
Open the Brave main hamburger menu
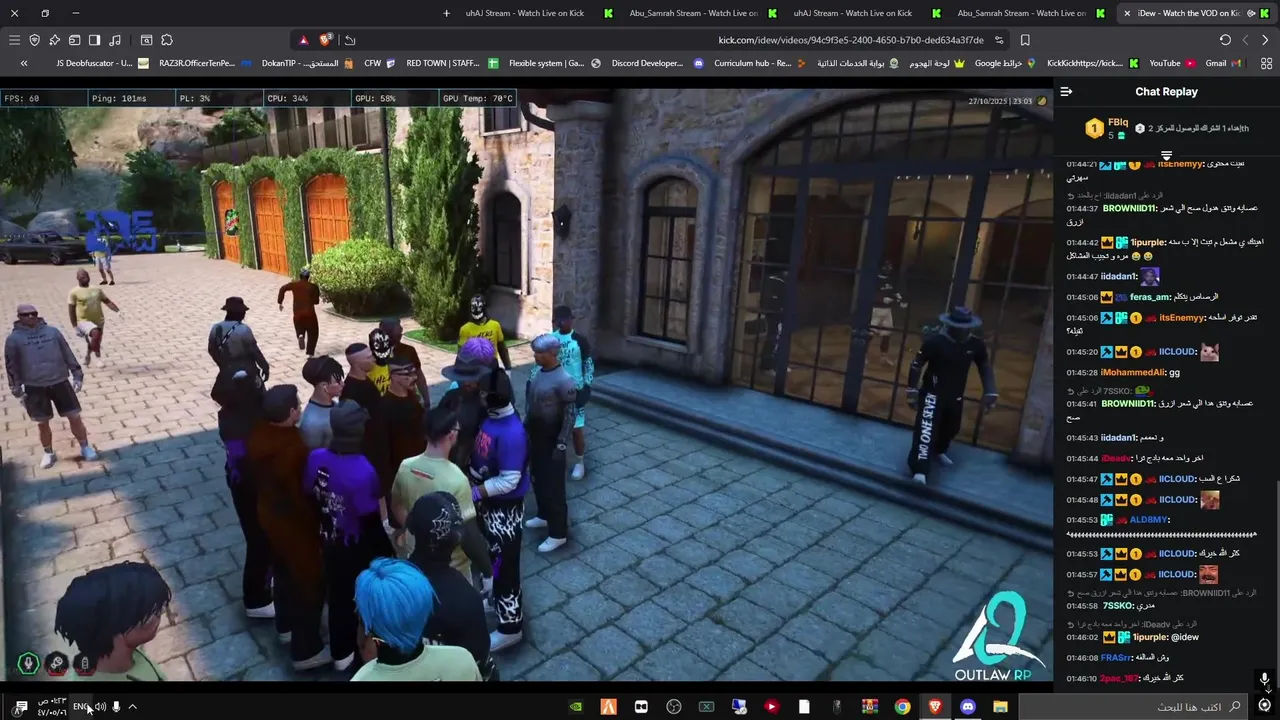coord(14,40)
